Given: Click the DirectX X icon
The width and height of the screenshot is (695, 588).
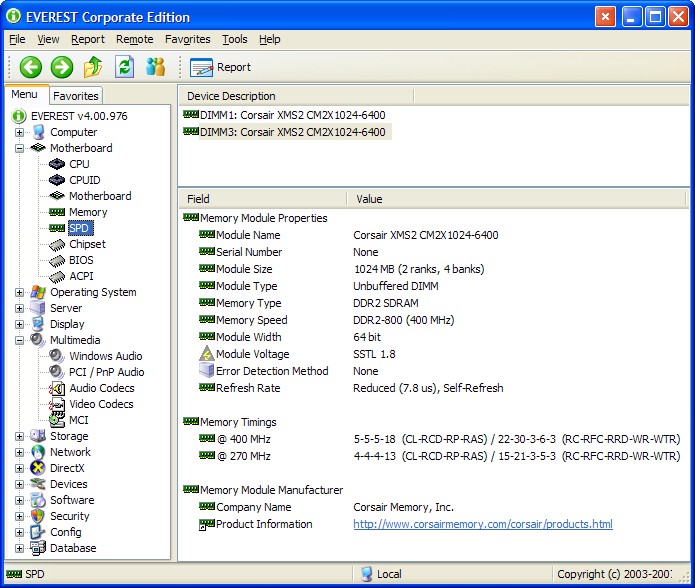Looking at the screenshot, I should click(38, 468).
